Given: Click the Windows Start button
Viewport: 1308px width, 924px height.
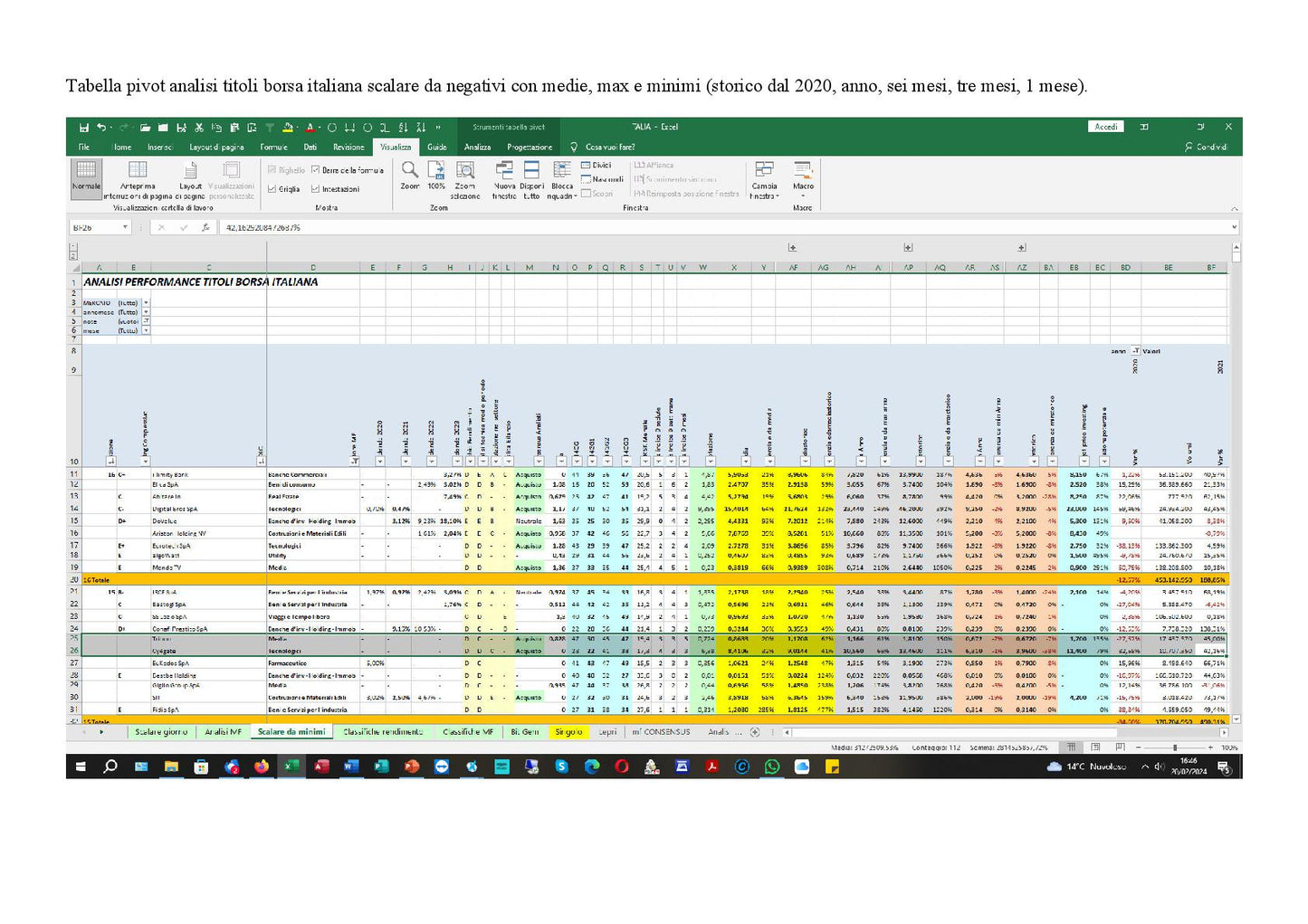Looking at the screenshot, I should click(81, 767).
